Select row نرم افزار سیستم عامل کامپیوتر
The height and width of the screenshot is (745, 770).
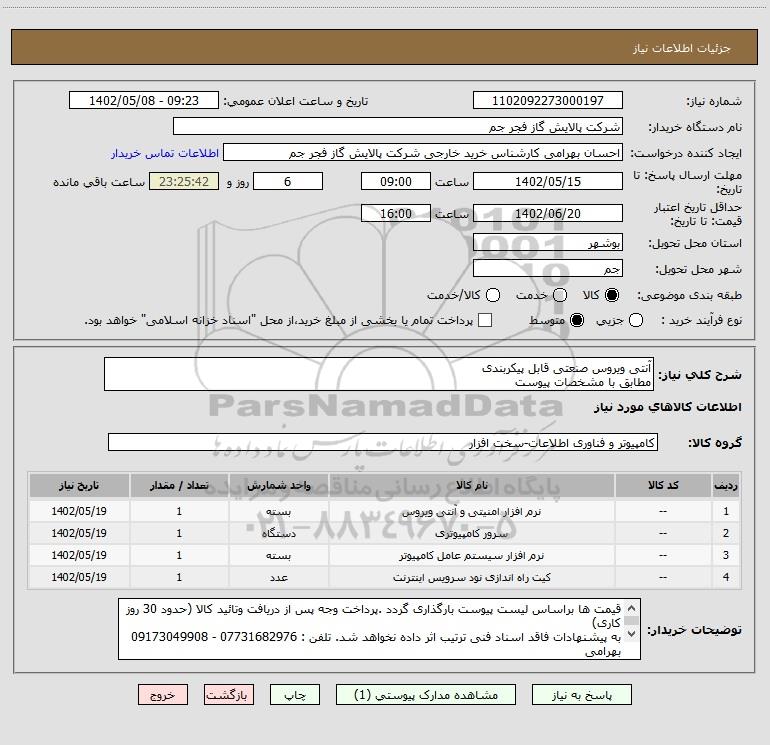[385, 555]
